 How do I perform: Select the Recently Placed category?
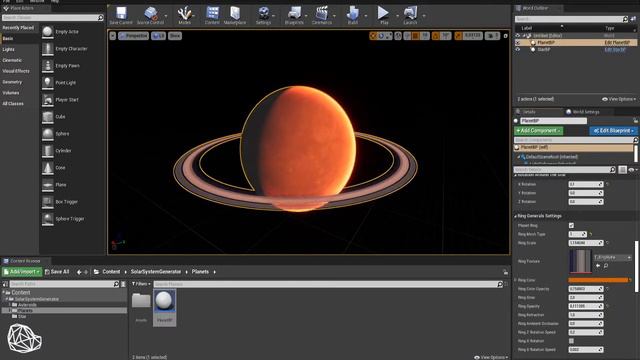18,28
